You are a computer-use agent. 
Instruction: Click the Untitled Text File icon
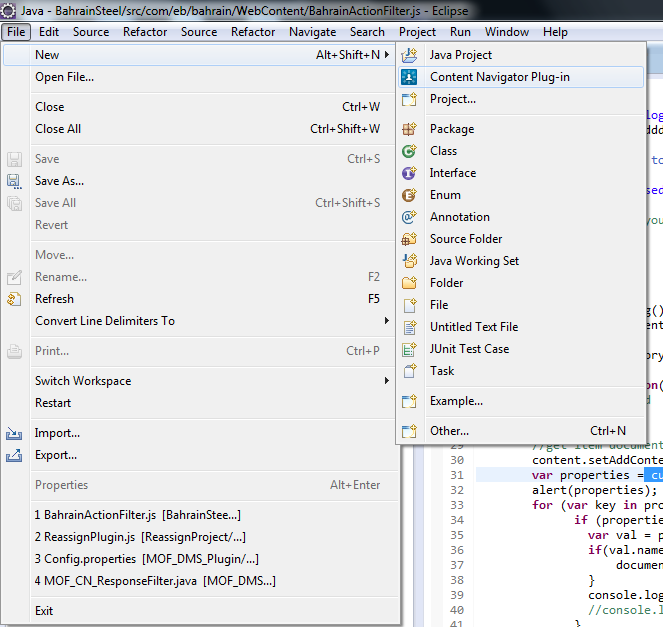tap(409, 327)
